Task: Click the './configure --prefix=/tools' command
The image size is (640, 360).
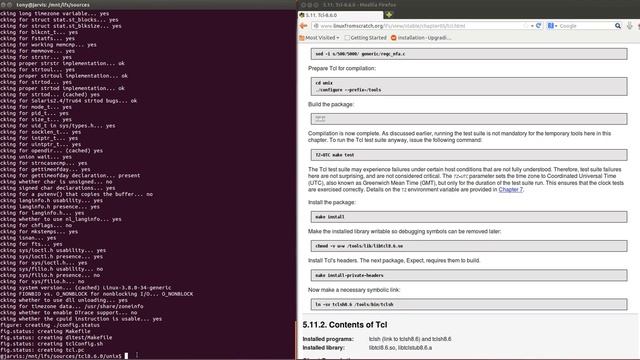Action: pos(348,90)
